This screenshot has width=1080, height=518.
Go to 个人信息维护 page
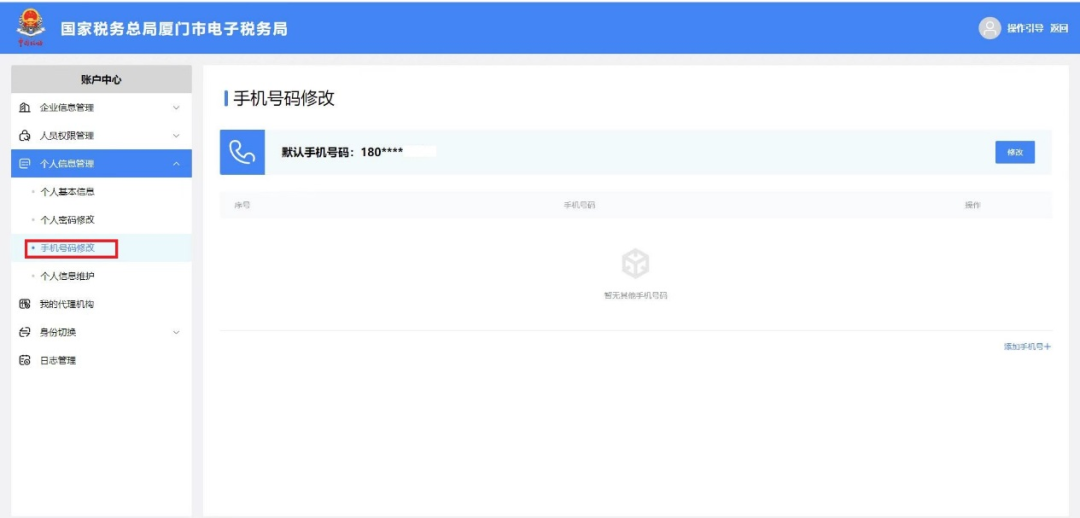[x=68, y=276]
